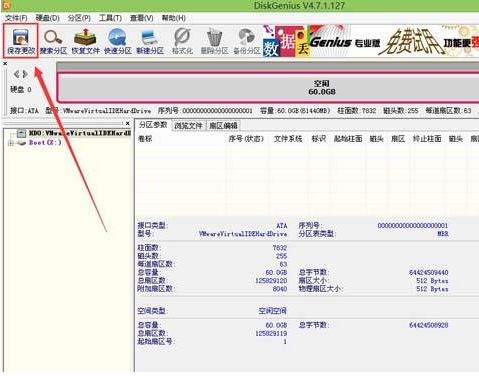Click the 7832 cylinders value
The image size is (479, 376).
pyautogui.click(x=279, y=248)
